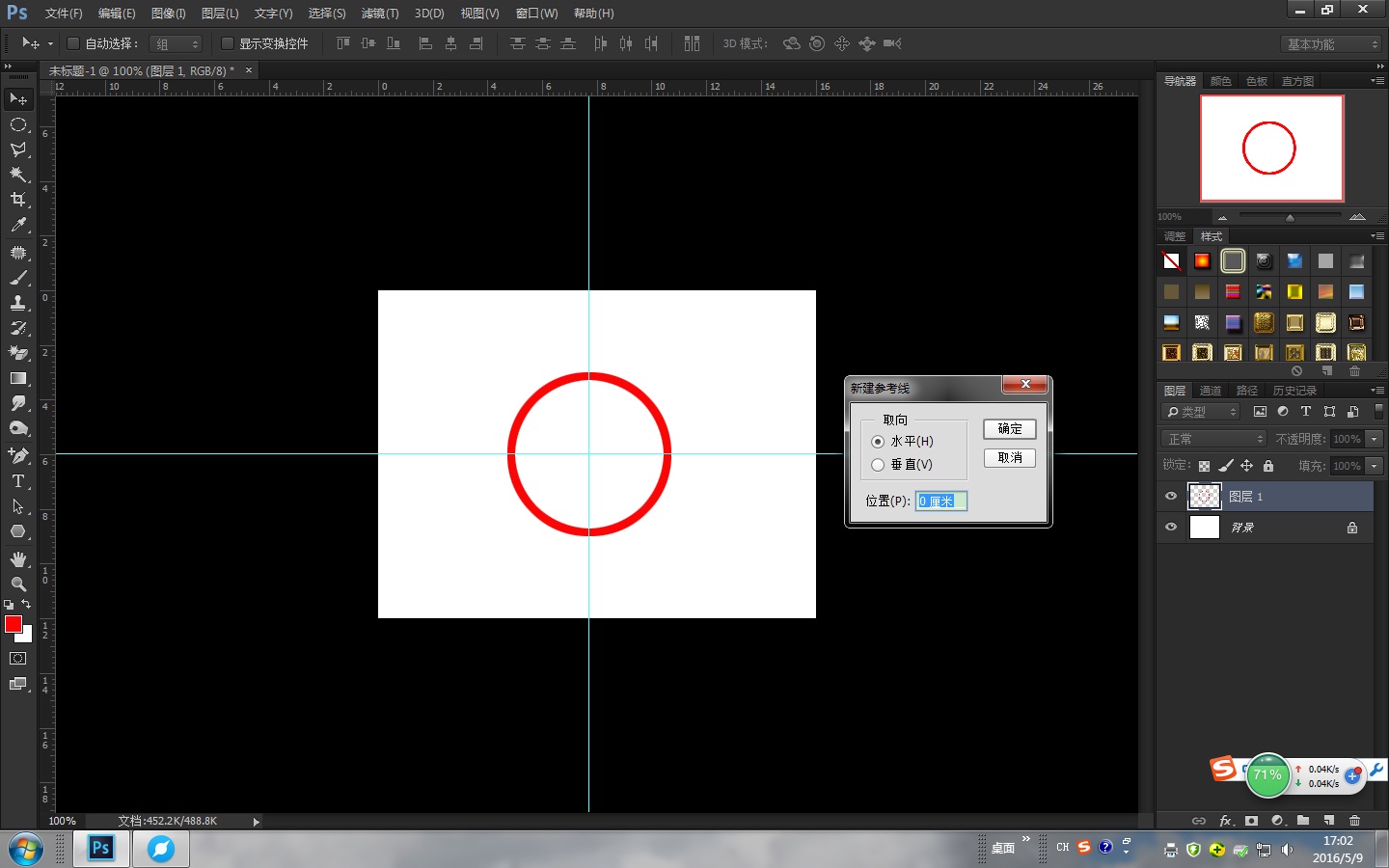Toggle lock transparent pixels icon
Screen dimensions: 1389x868
pos(1204,466)
